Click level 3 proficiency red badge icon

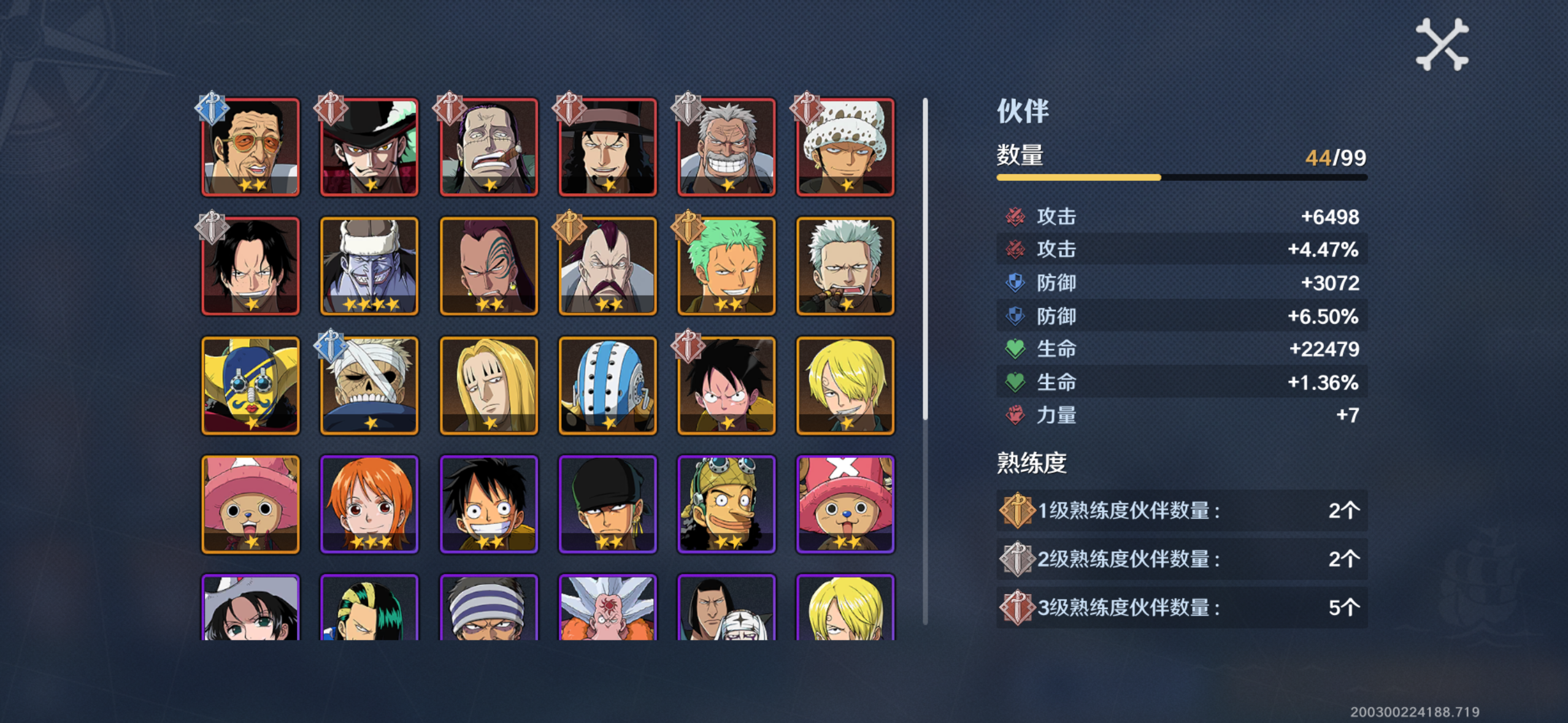click(x=1017, y=607)
